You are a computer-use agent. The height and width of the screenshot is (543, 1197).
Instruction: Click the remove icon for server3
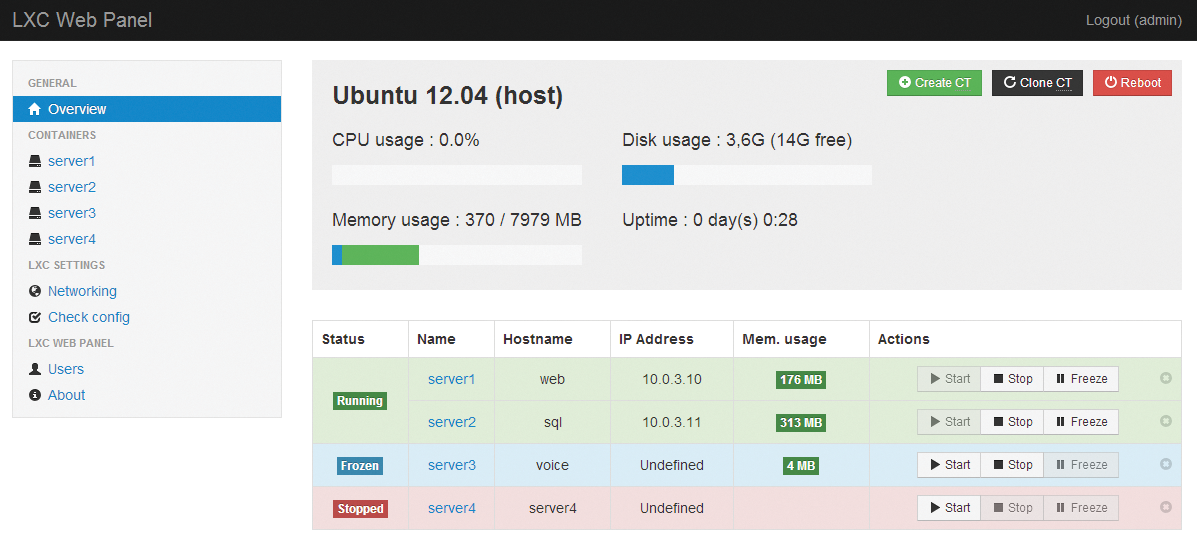[x=1165, y=465]
